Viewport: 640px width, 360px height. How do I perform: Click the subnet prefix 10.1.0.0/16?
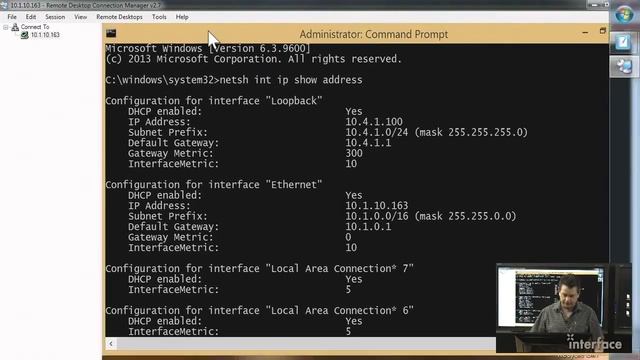(x=377, y=216)
